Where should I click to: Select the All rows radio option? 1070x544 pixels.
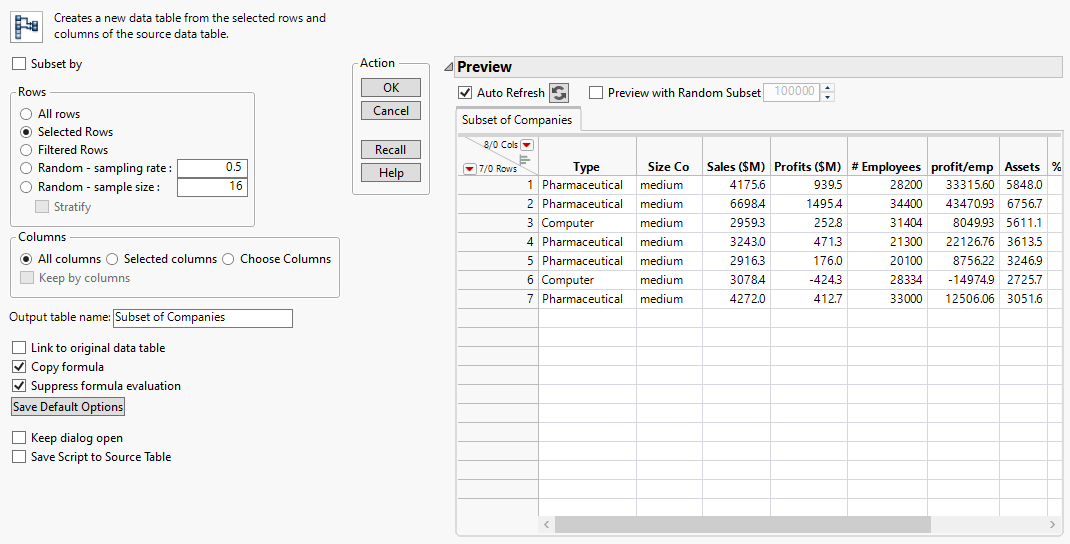click(x=27, y=114)
